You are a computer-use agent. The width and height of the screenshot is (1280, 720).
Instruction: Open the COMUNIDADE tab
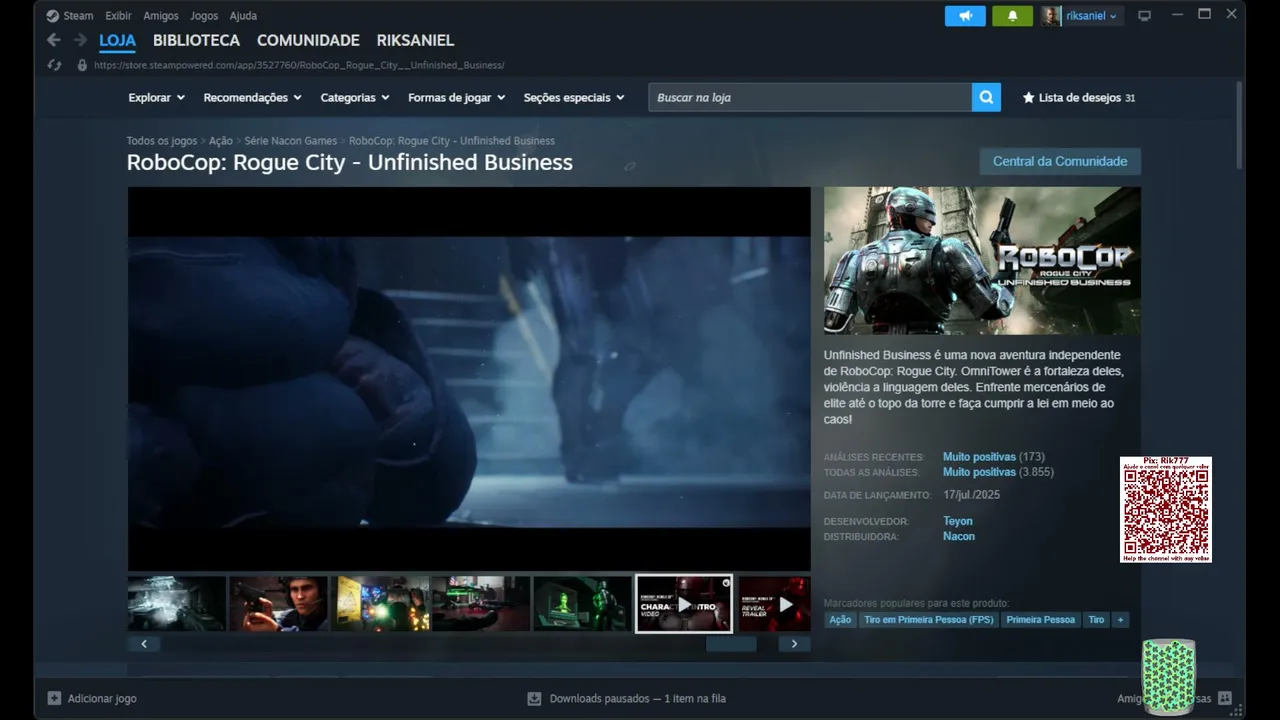[x=308, y=41]
